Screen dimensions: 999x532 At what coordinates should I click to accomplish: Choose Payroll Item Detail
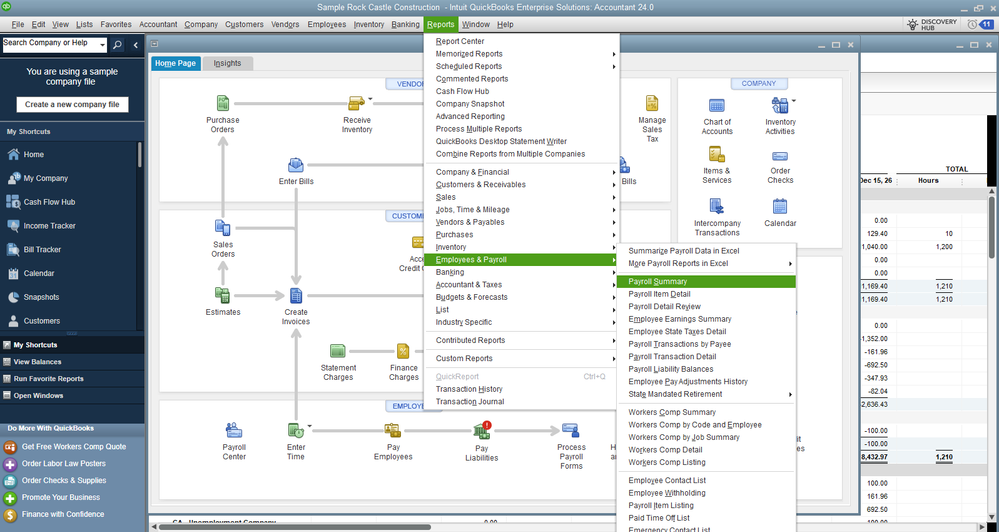click(x=706, y=294)
